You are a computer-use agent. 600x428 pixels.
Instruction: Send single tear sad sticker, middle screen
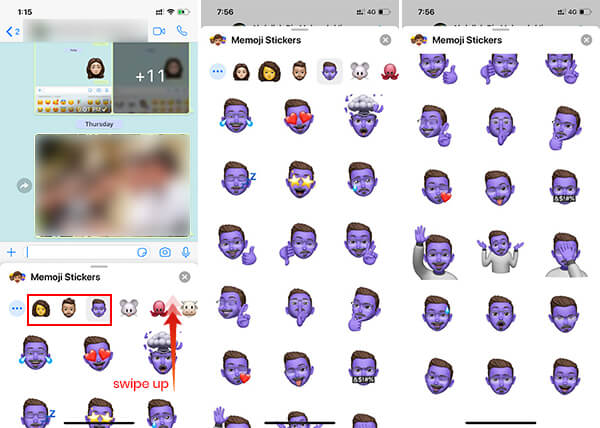(x=362, y=179)
